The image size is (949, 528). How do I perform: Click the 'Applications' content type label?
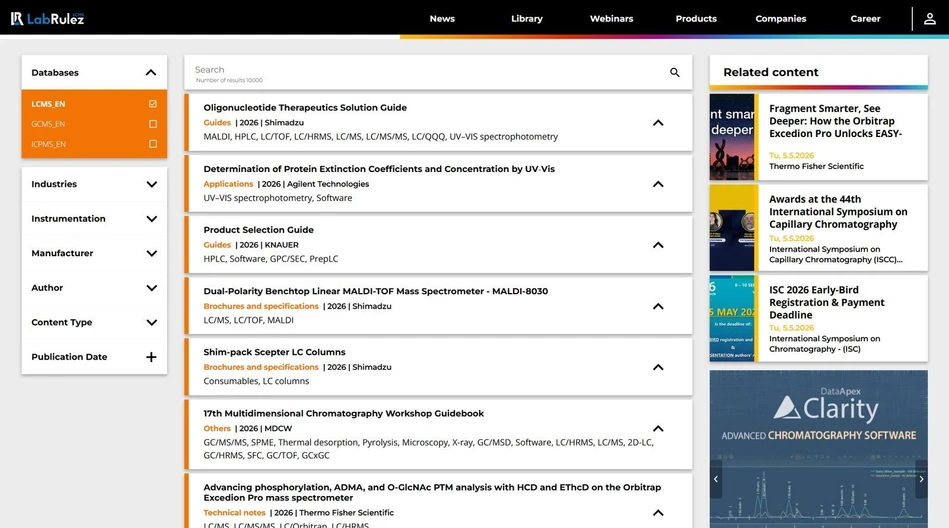coord(228,183)
